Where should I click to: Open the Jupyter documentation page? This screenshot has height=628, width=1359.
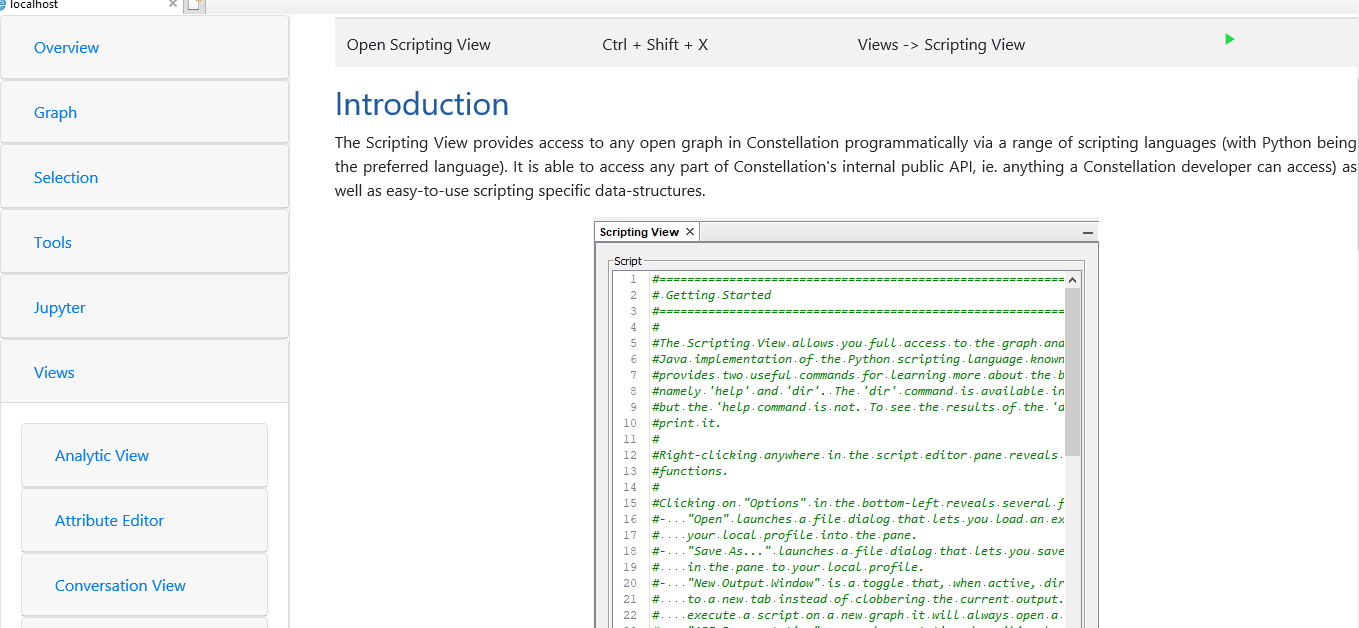point(59,307)
